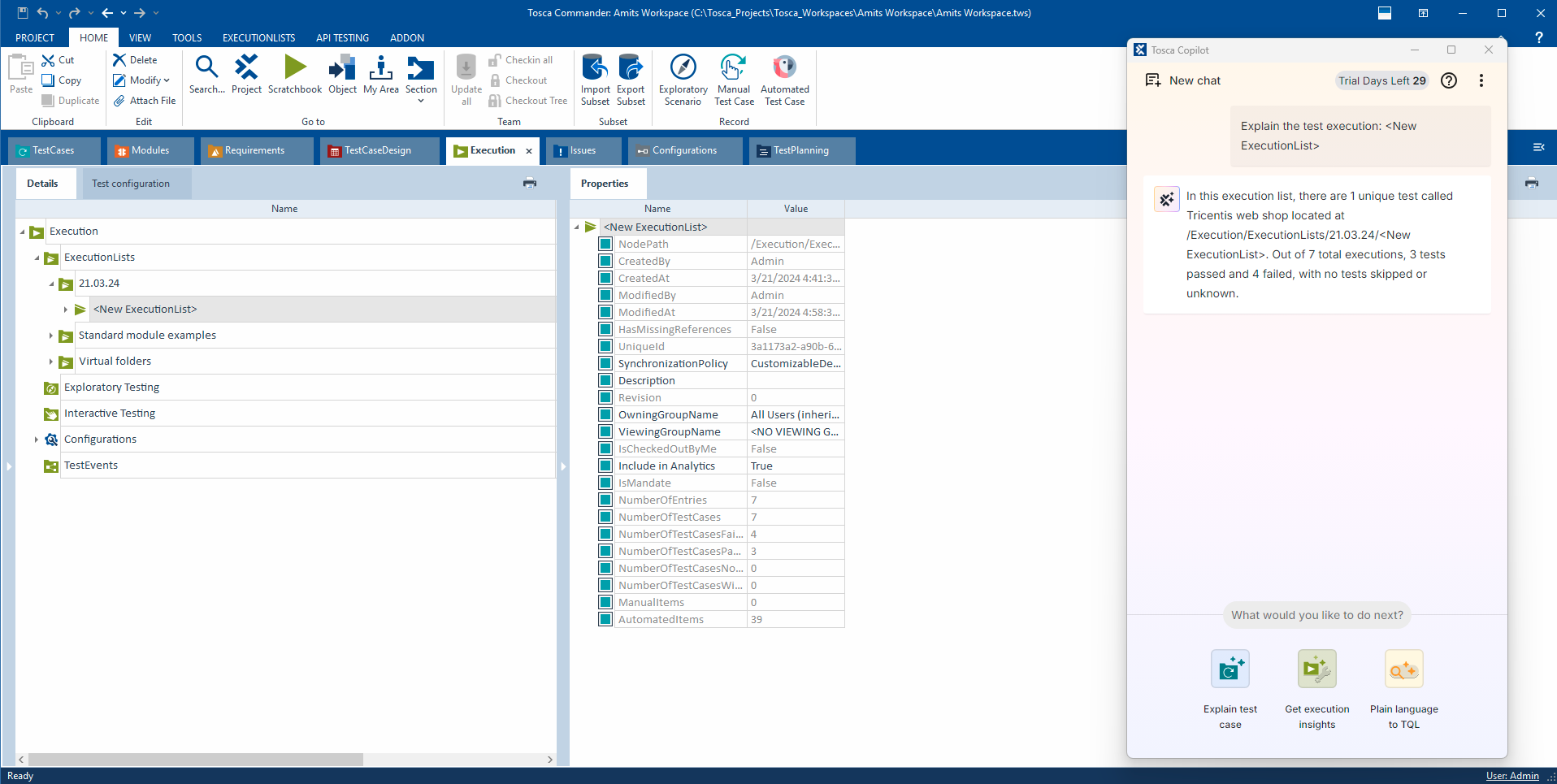Expand the Configurations tree node

click(x=37, y=440)
